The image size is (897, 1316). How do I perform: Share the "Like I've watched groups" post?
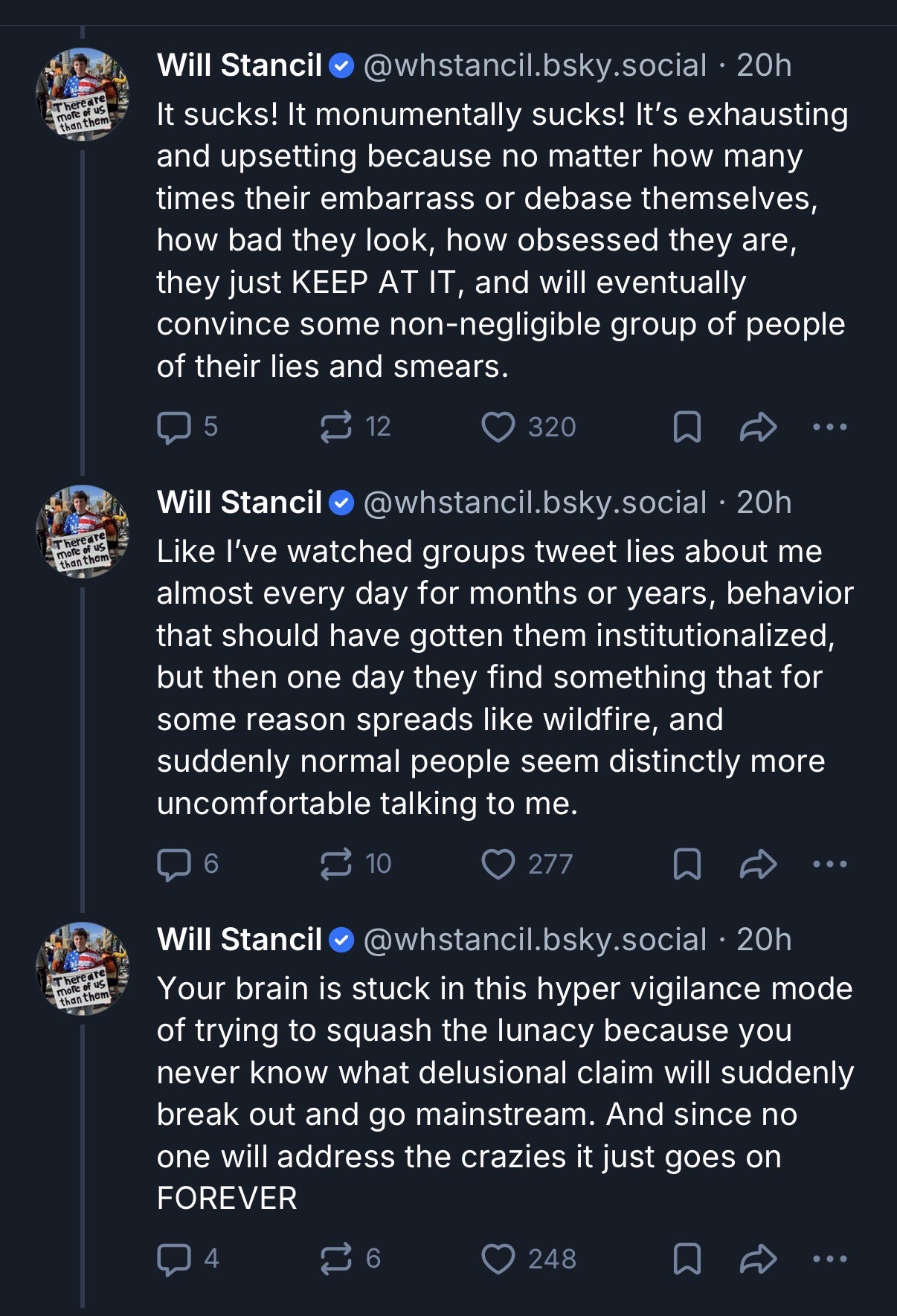tap(758, 864)
